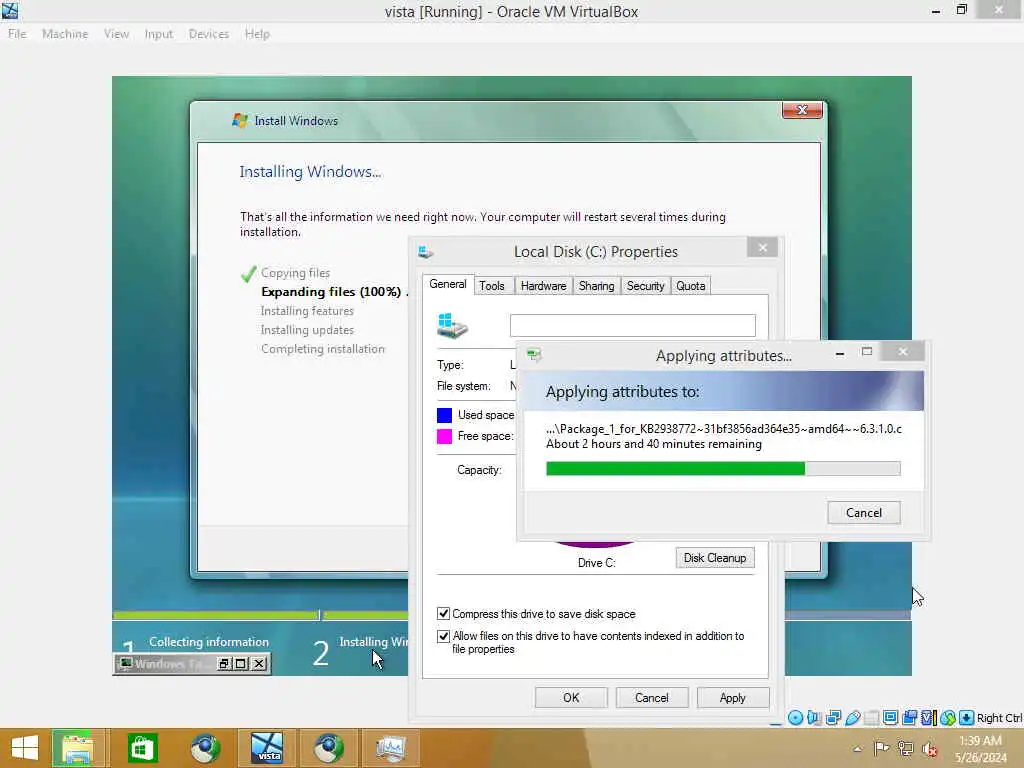The height and width of the screenshot is (768, 1024).
Task: Click the Disk Cleanup button
Action: 714,558
